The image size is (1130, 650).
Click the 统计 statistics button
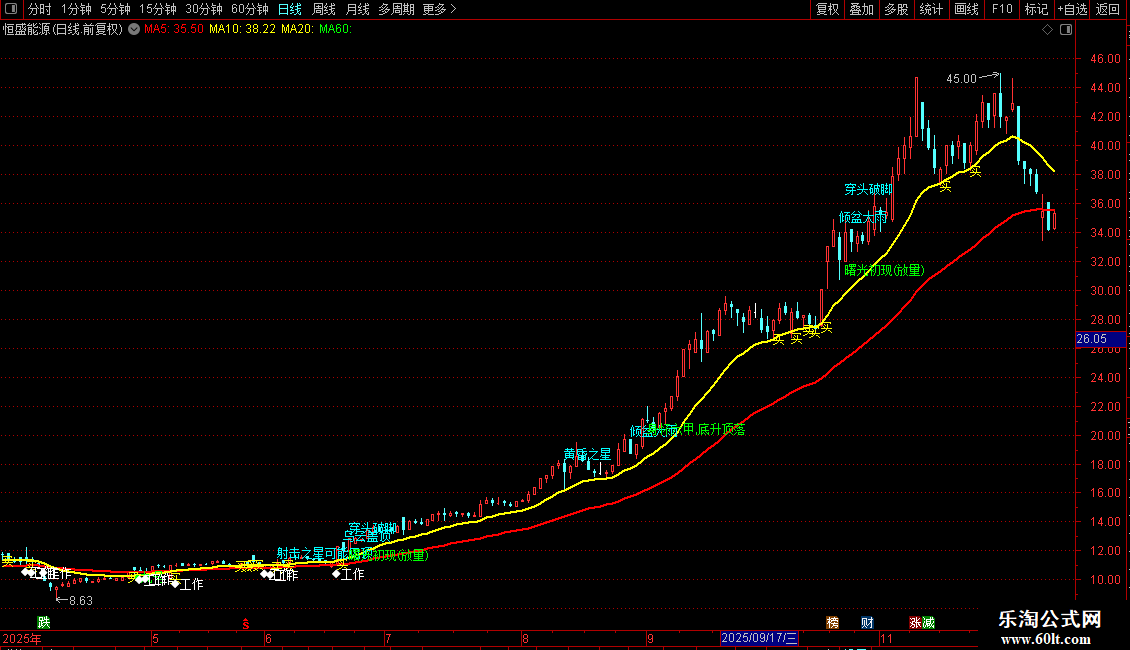931,9
